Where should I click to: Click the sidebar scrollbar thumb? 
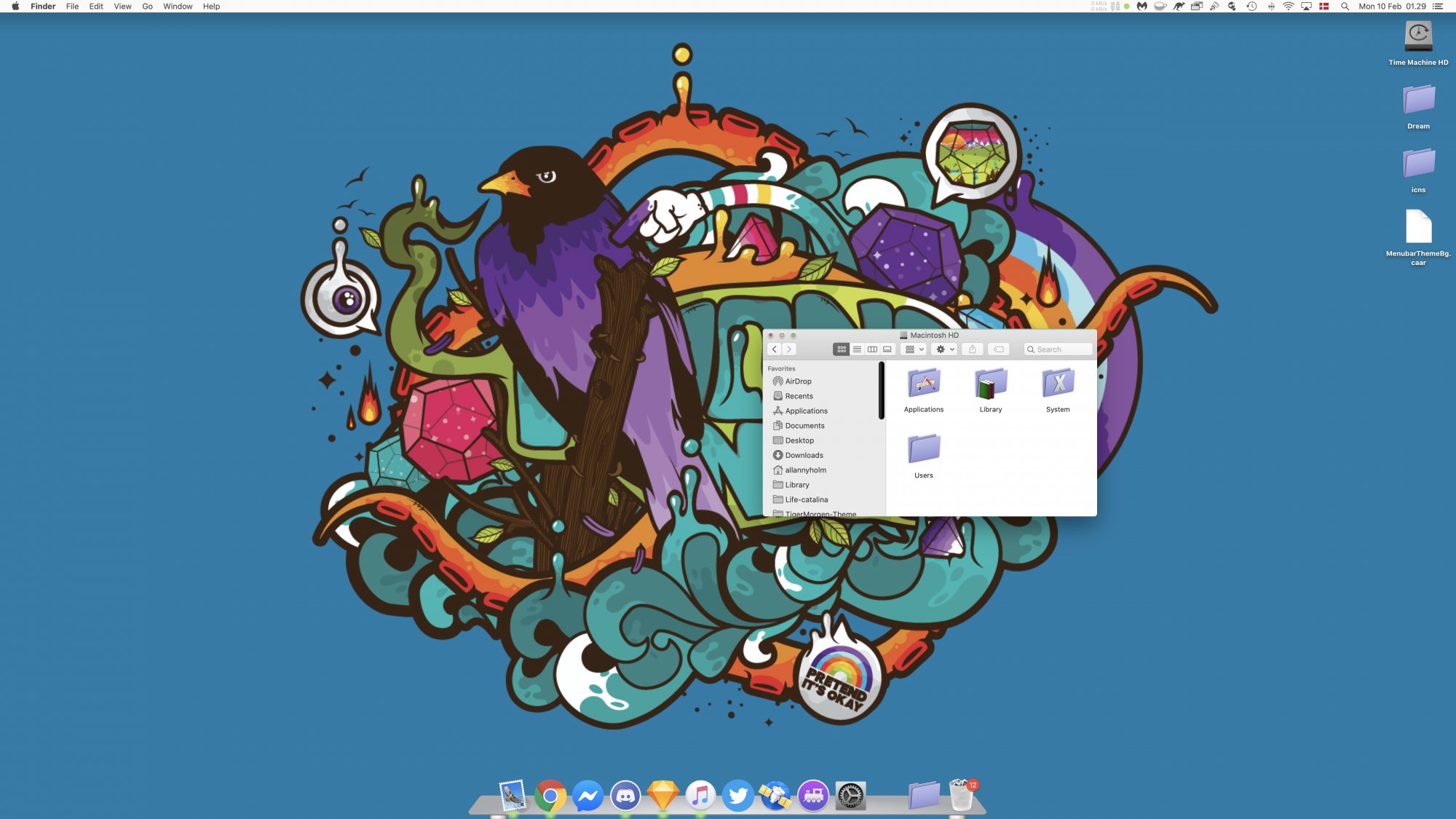pos(881,391)
